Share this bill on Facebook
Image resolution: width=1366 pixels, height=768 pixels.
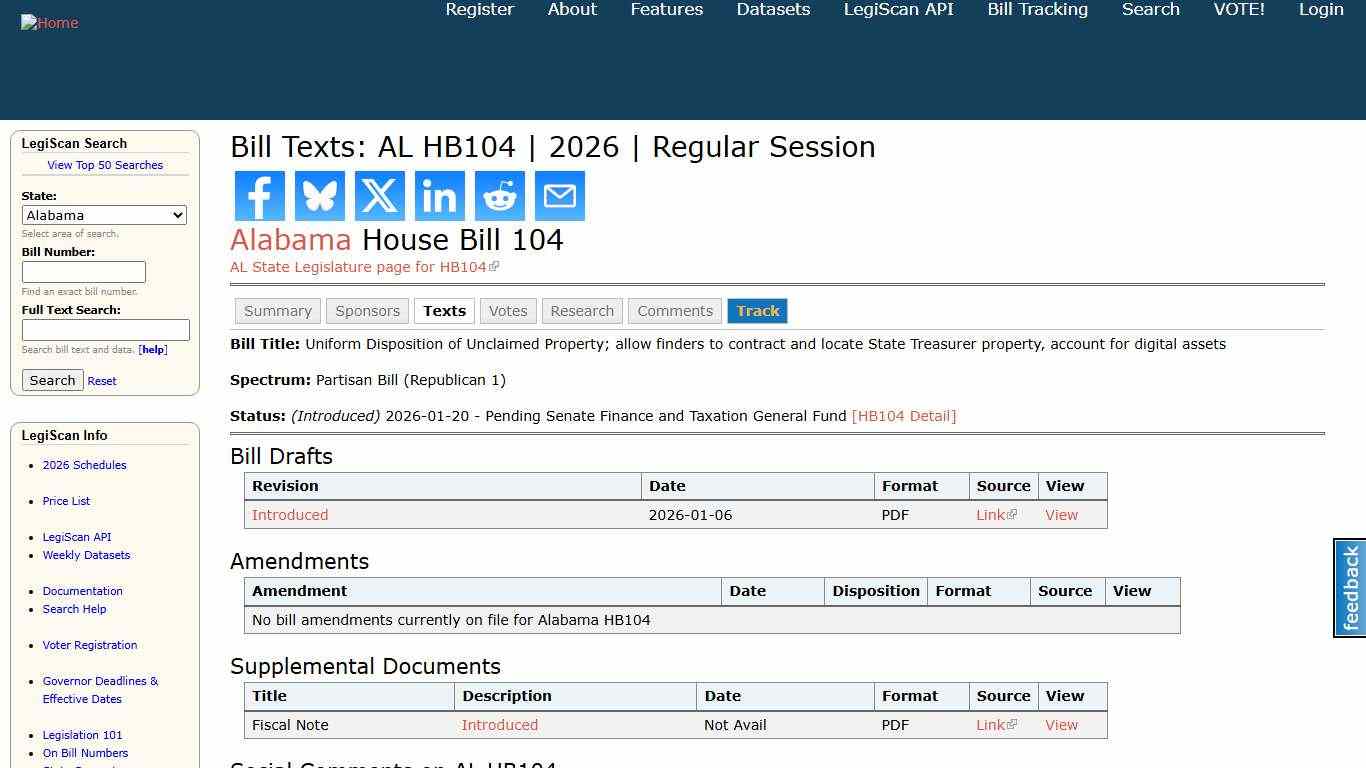pos(259,196)
